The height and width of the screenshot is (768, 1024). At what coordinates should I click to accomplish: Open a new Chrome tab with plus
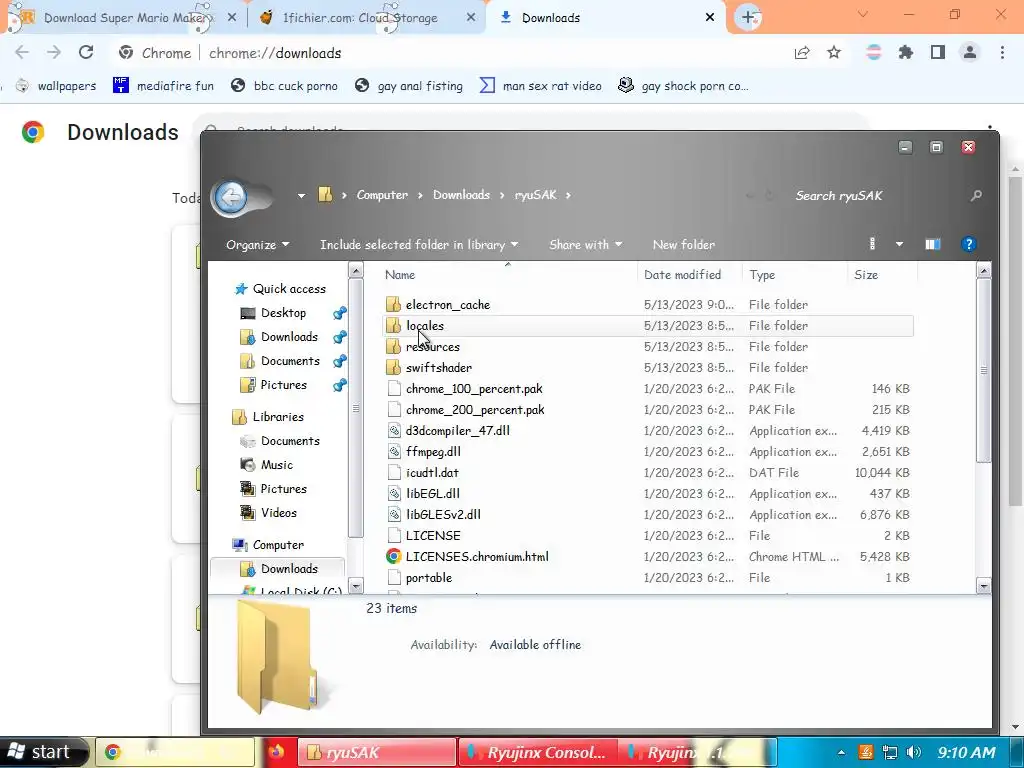[x=748, y=18]
